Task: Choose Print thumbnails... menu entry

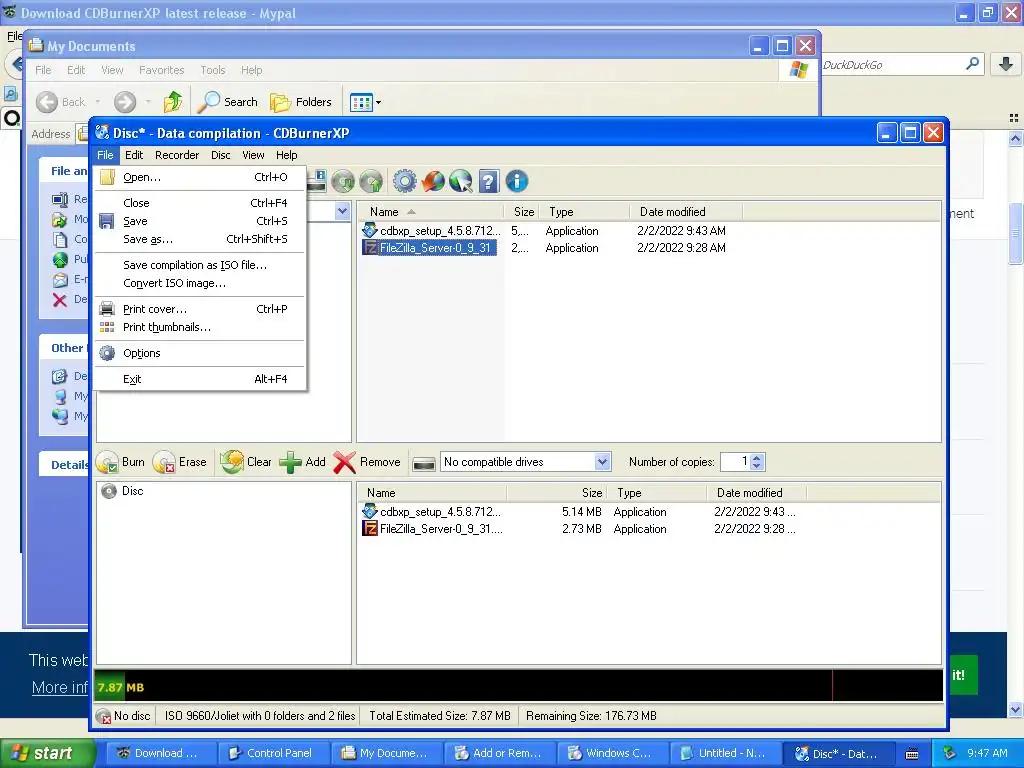Action: pos(200,327)
